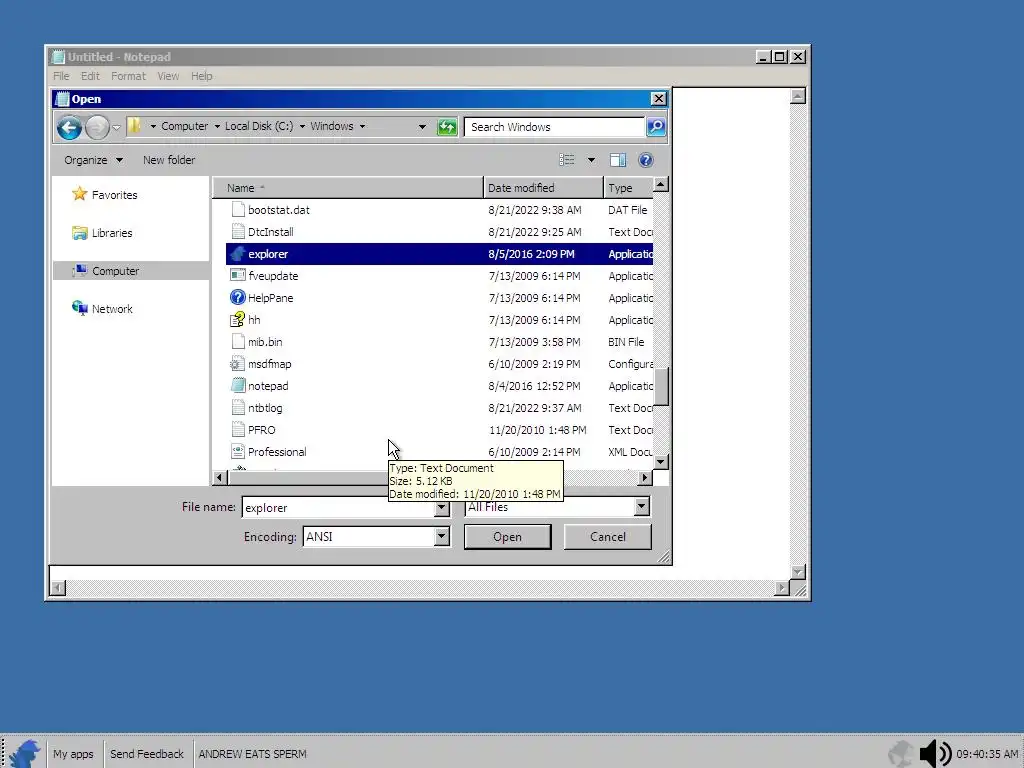Viewport: 1024px width, 768px height.
Task: Click the search magnifier icon
Action: [x=656, y=127]
